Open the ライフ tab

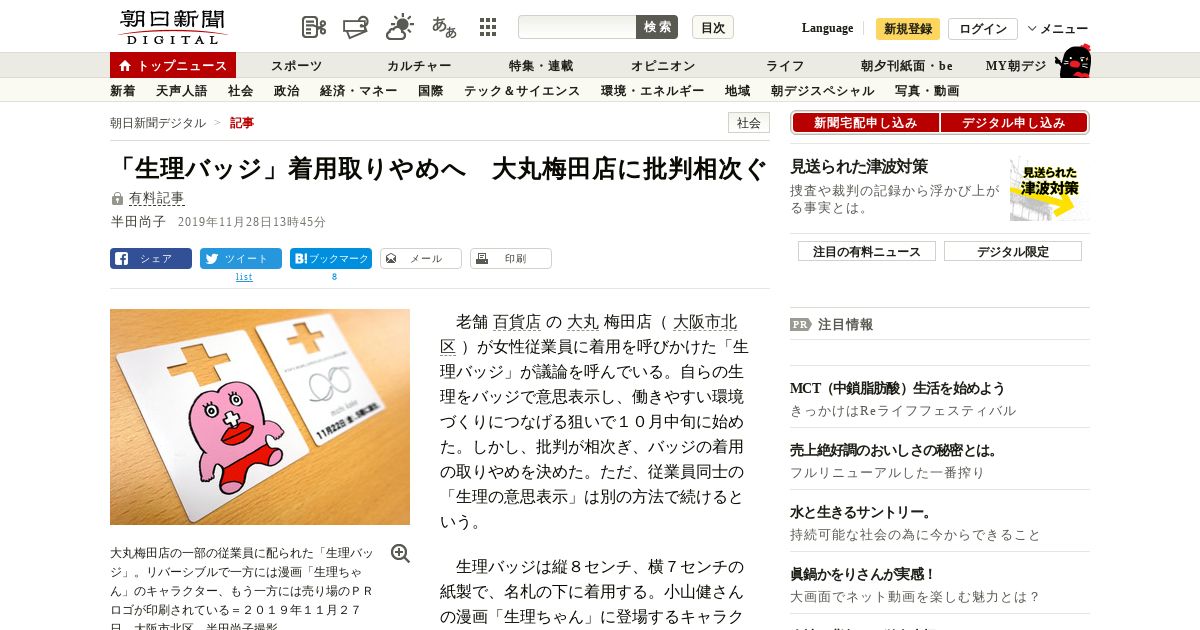785,66
